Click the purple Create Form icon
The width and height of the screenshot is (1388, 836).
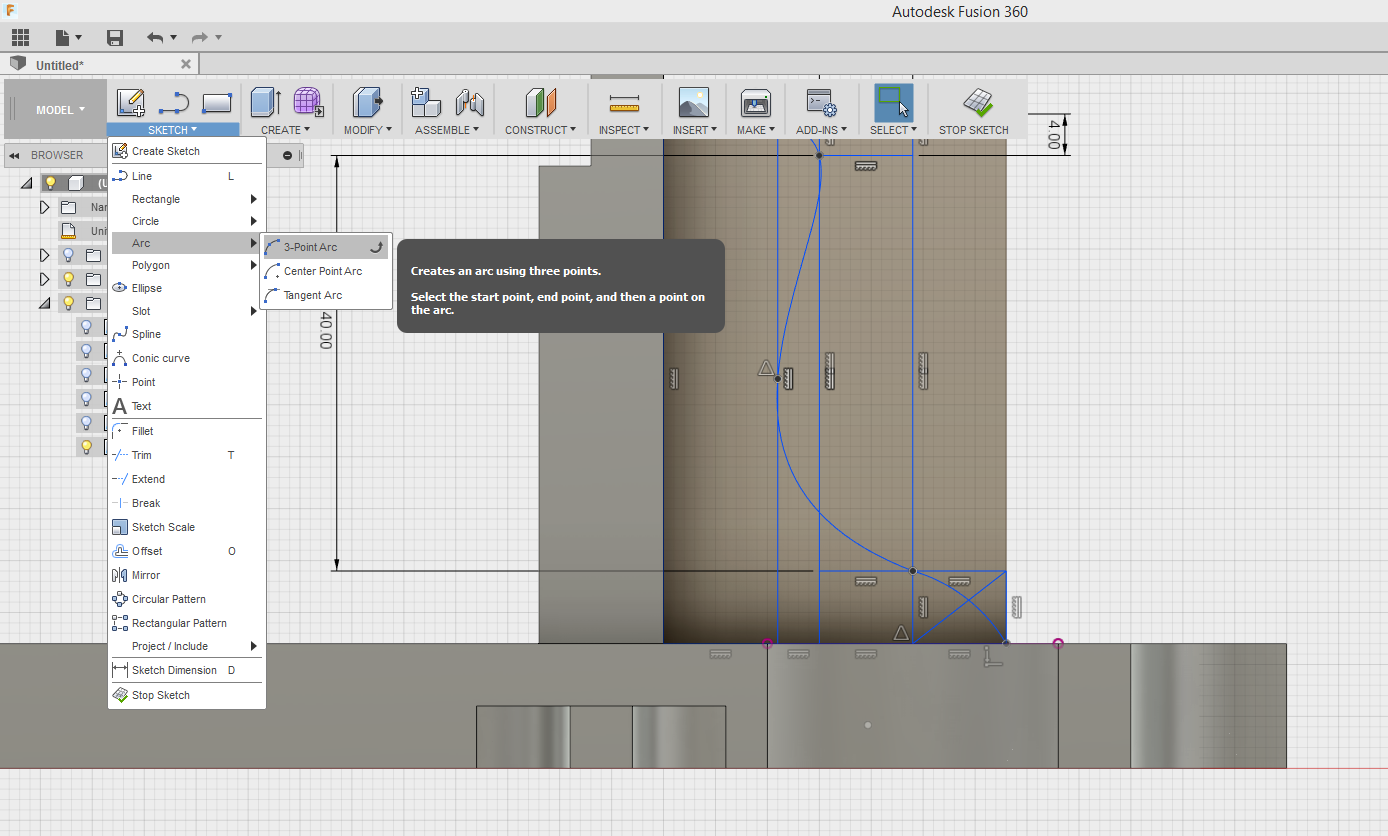click(307, 102)
